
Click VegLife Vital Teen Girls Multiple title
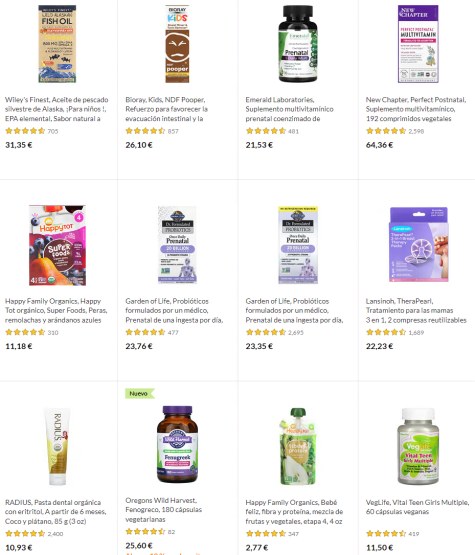[x=417, y=507]
